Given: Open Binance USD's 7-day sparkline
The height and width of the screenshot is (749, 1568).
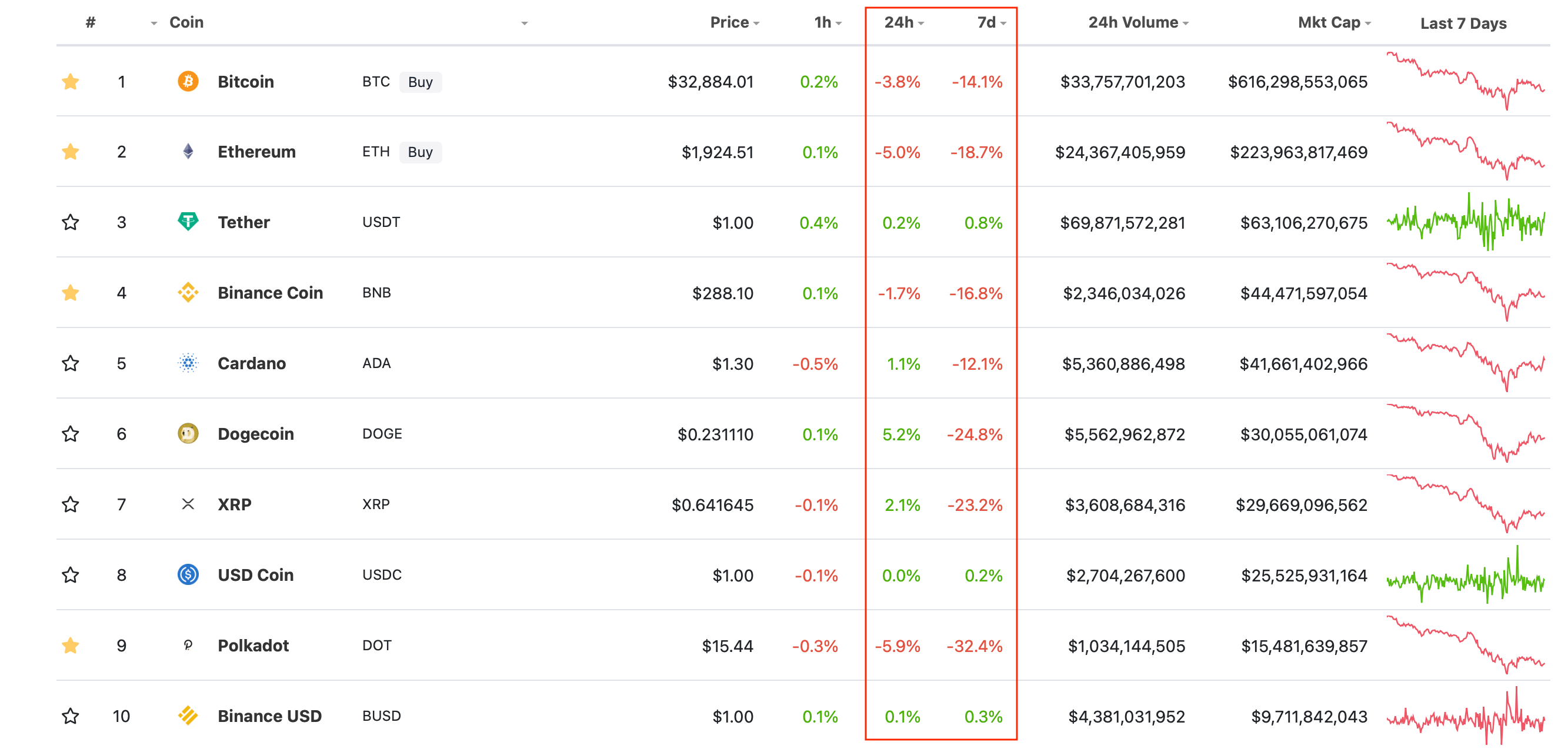Looking at the screenshot, I should tap(1466, 715).
